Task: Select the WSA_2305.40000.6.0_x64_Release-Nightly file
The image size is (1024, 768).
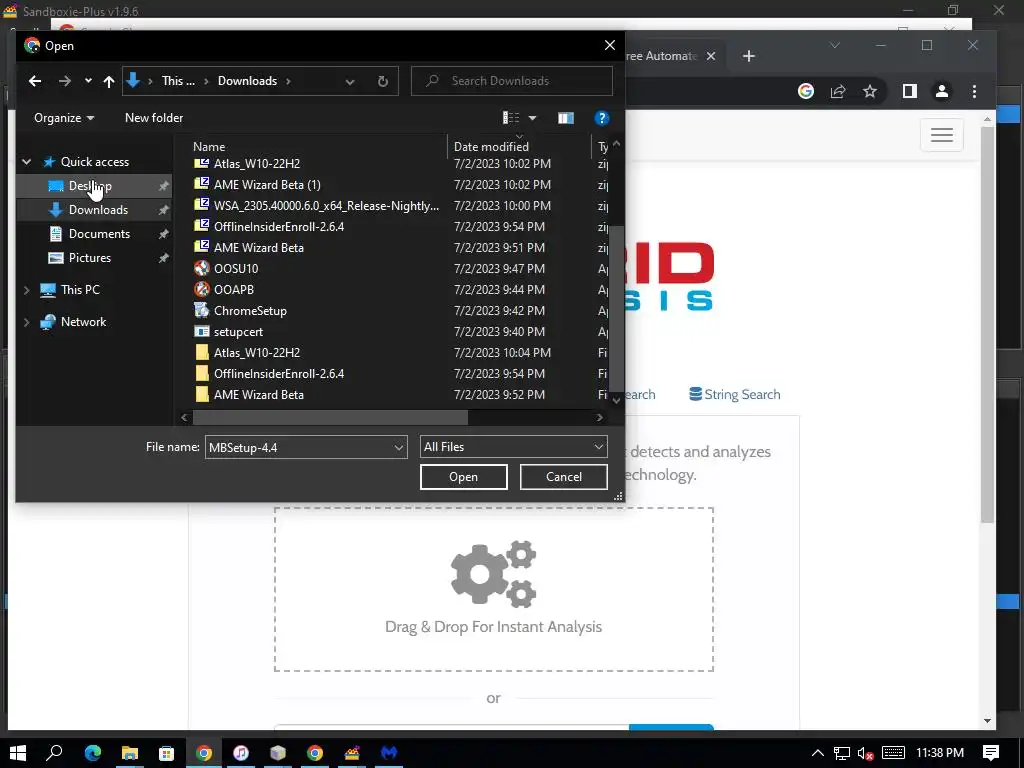Action: [326, 206]
